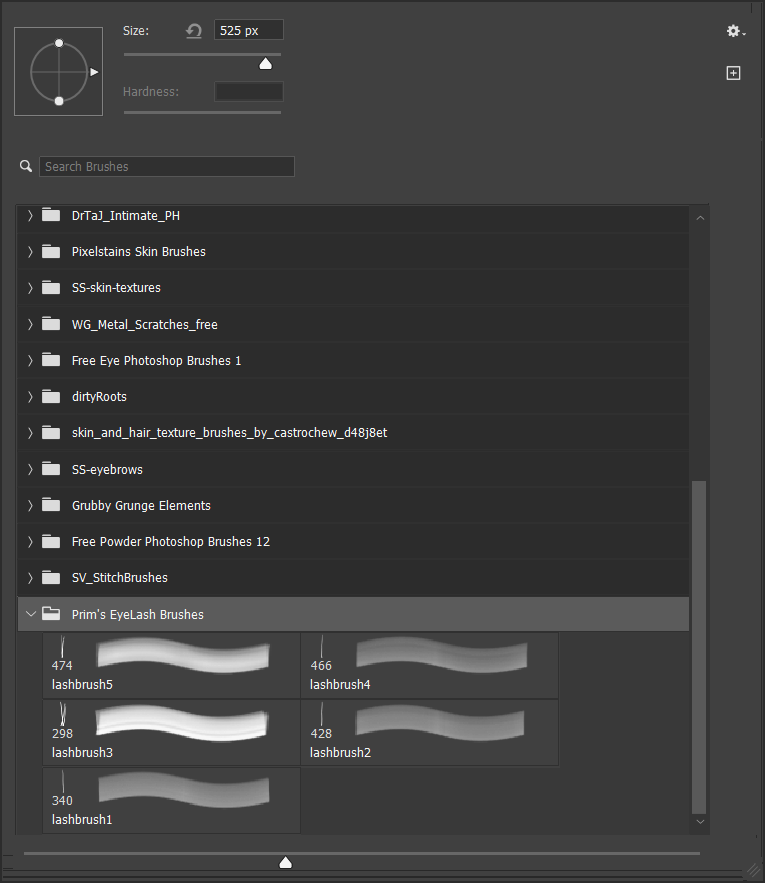The height and width of the screenshot is (883, 765).
Task: Select the lashbrush3 brush preset
Action: click(x=171, y=733)
